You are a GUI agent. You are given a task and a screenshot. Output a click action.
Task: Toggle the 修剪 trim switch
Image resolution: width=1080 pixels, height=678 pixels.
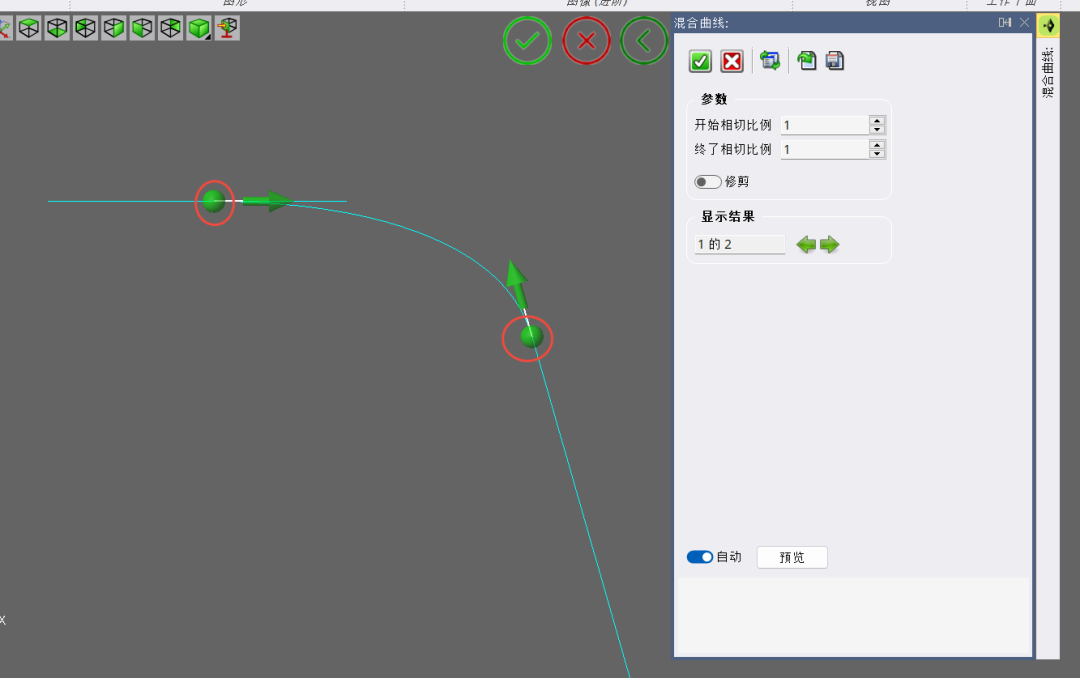(708, 182)
